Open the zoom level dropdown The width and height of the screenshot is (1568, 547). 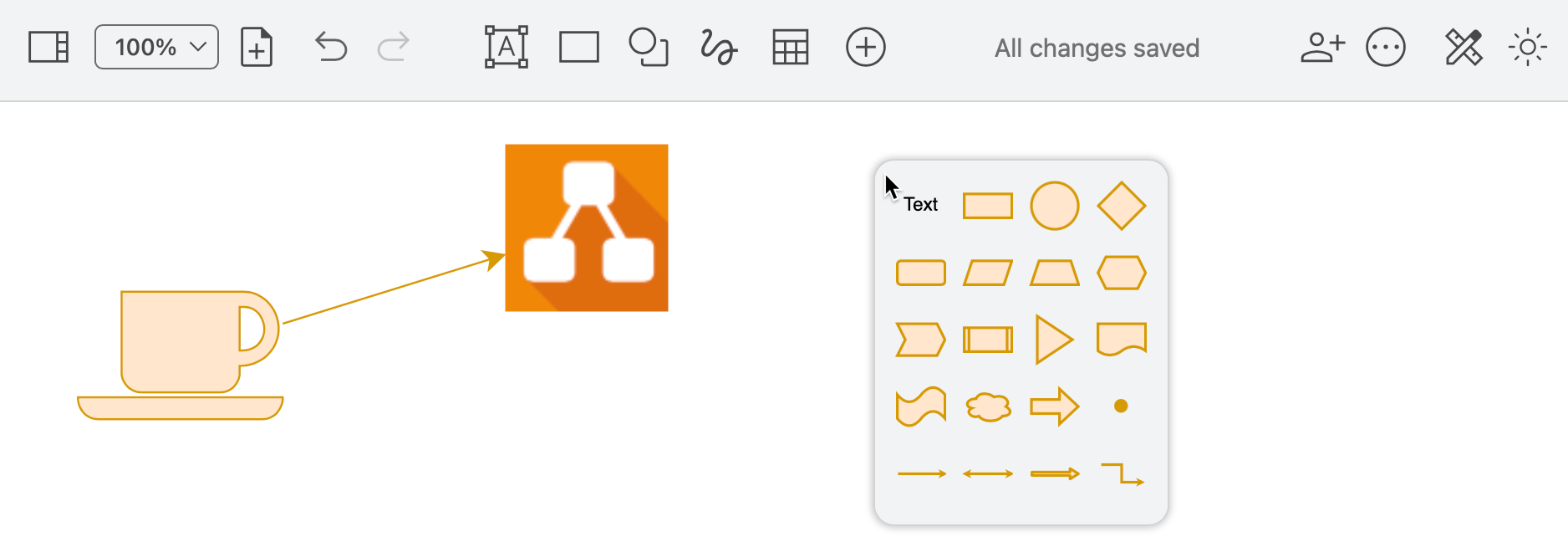pyautogui.click(x=155, y=47)
